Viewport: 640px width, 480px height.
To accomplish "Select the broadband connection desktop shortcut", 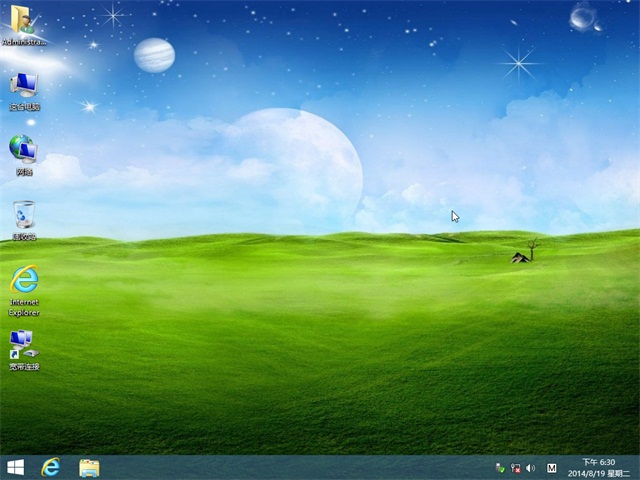I will (23, 343).
